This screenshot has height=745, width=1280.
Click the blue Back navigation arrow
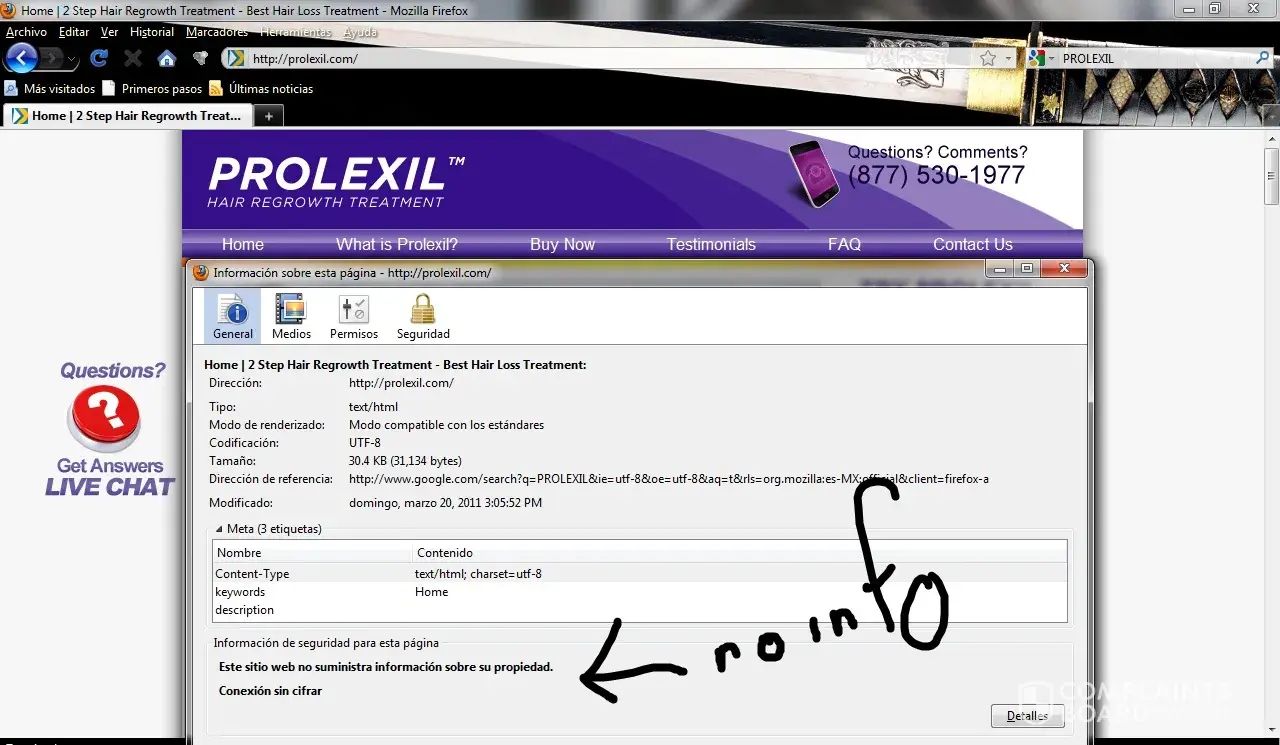click(22, 58)
